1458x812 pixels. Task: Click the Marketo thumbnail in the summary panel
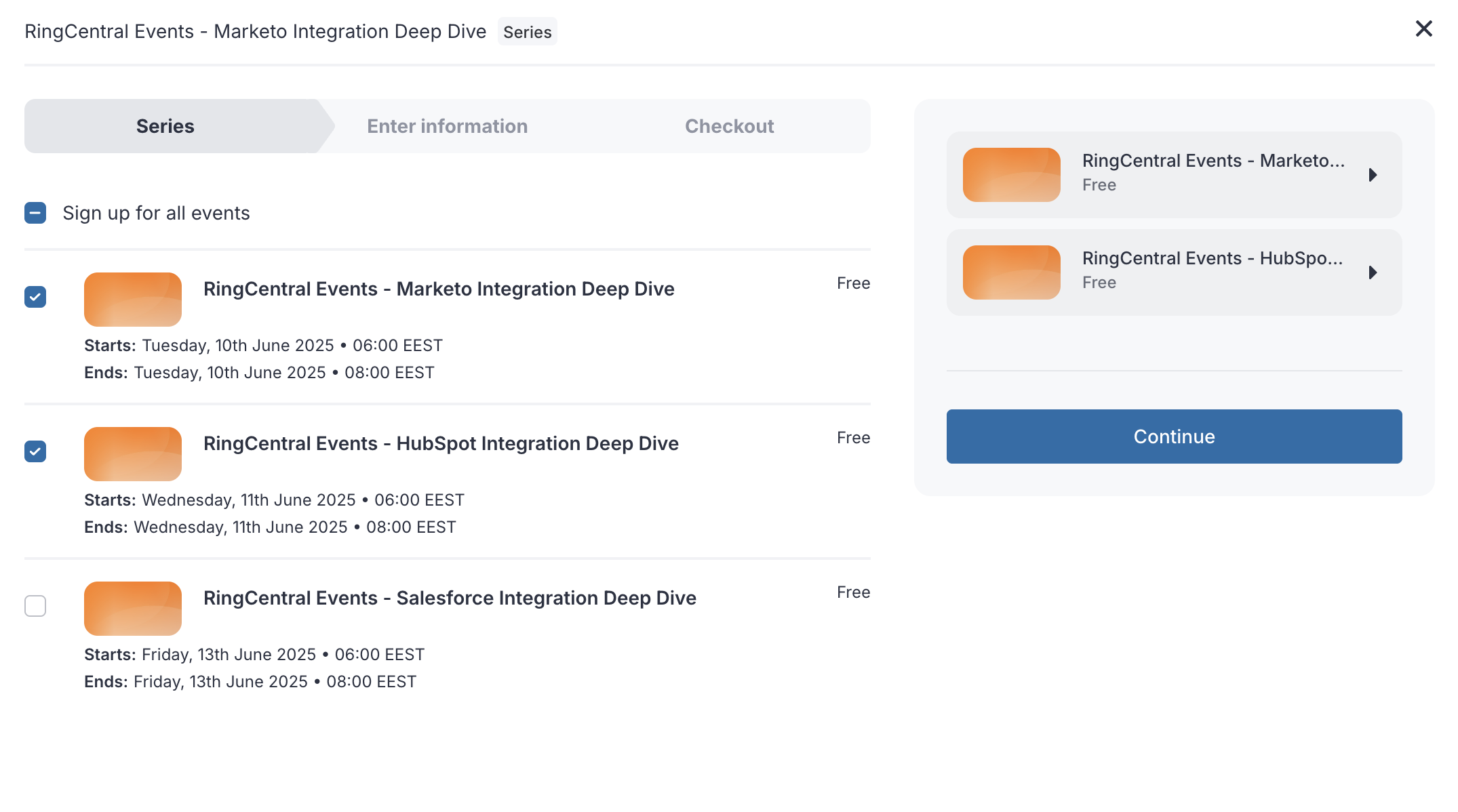[x=1012, y=175]
